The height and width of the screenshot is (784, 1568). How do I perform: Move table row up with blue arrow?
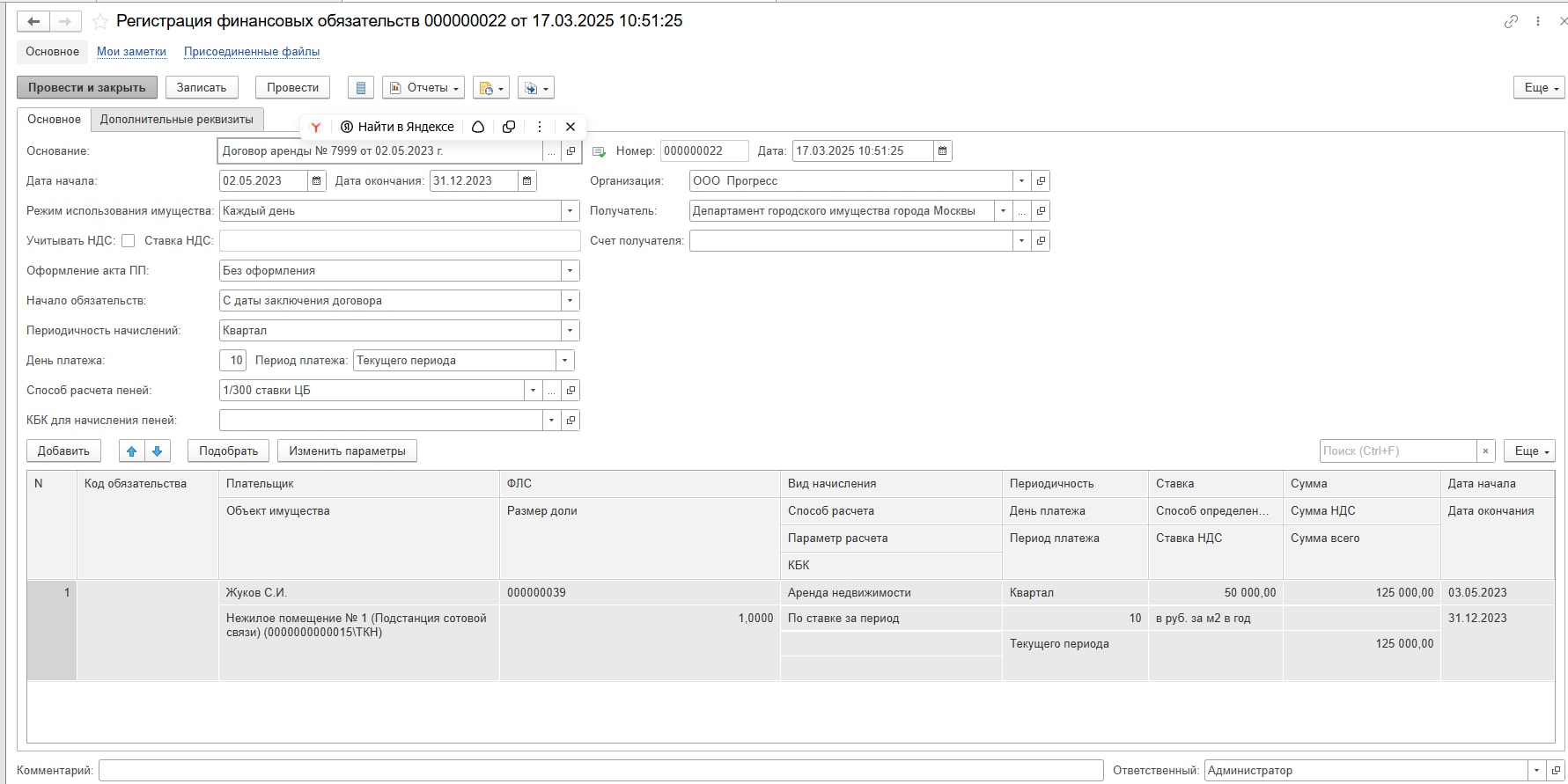point(132,451)
